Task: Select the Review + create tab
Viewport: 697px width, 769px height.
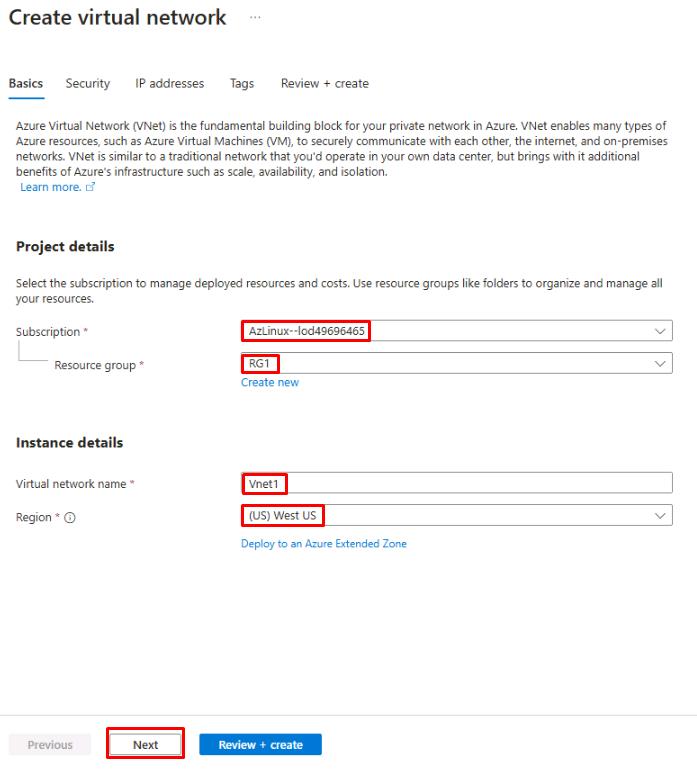Action: coord(325,83)
